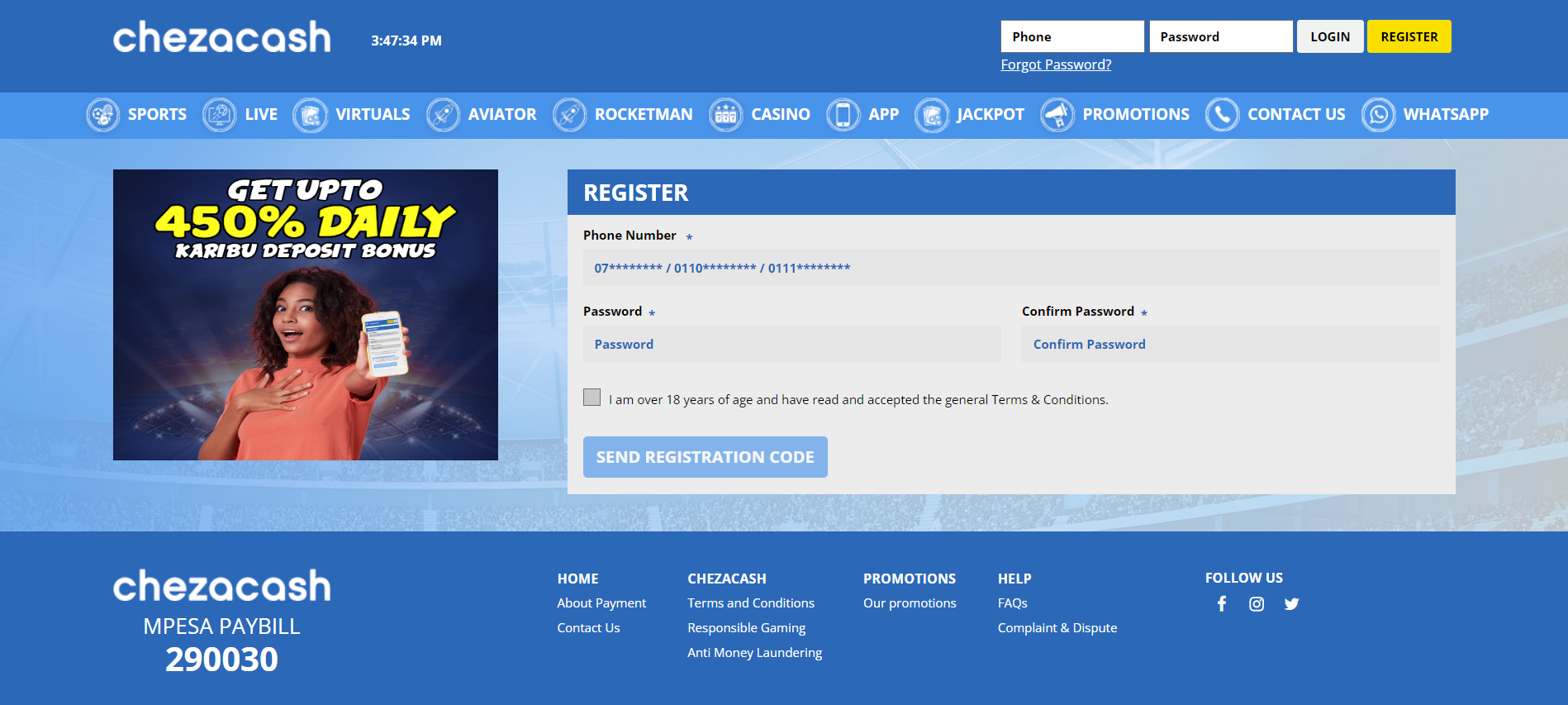This screenshot has height=705, width=1568.
Task: Click the chezacash logo in header
Action: click(221, 37)
